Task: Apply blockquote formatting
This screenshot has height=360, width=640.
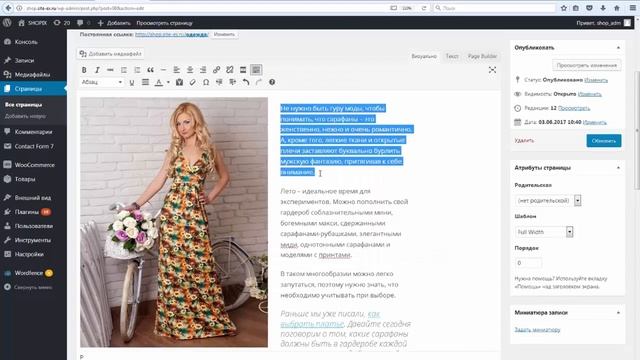Action: (x=150, y=70)
